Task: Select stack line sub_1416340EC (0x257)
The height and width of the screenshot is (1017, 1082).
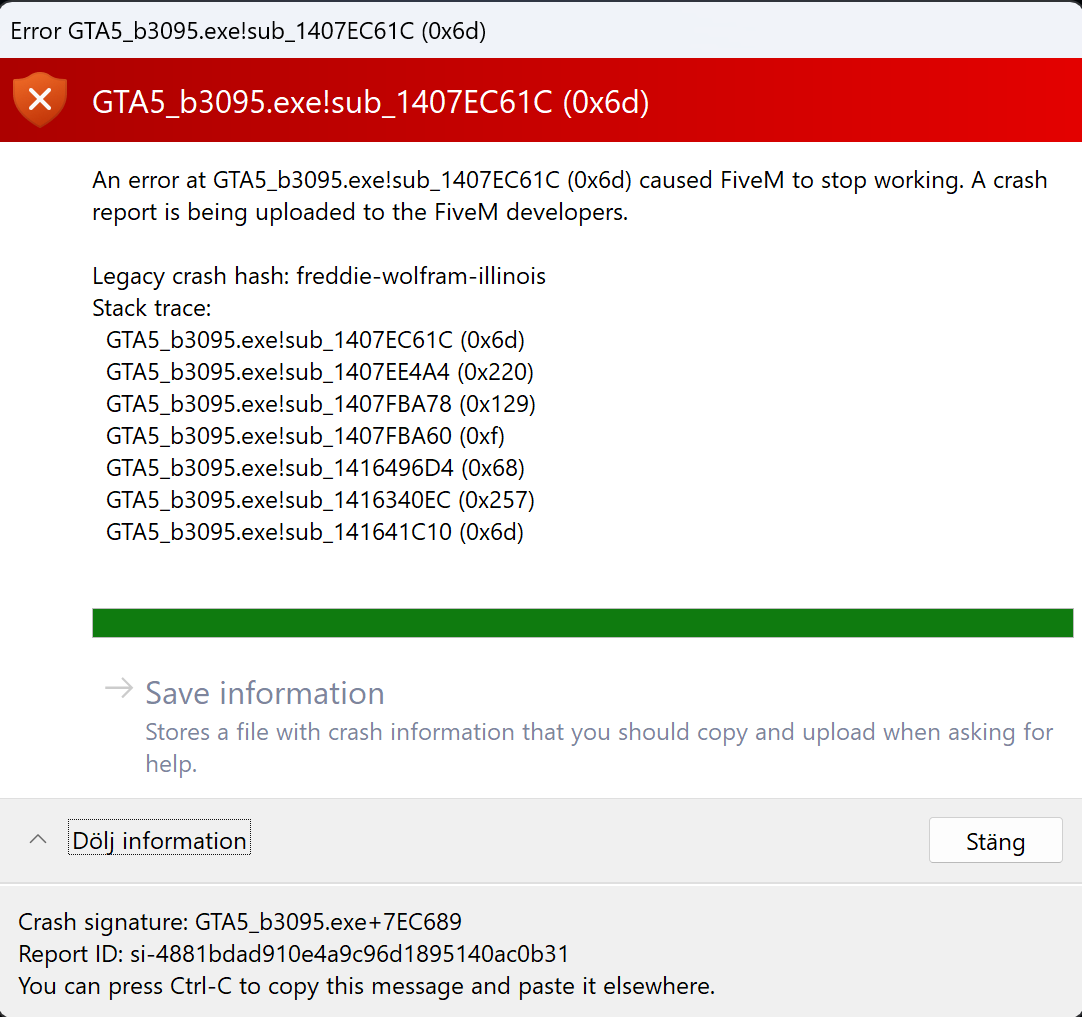Action: 320,500
